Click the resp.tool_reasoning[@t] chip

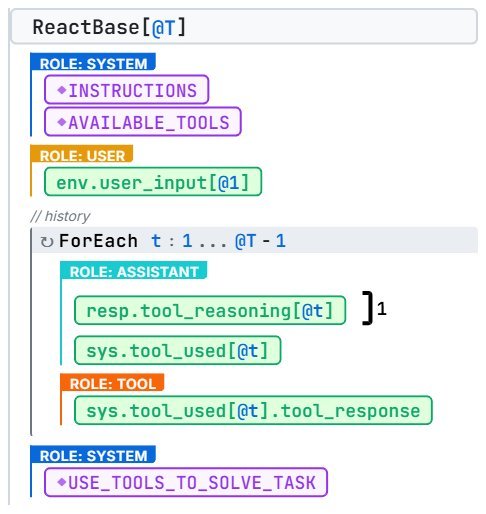[210, 310]
